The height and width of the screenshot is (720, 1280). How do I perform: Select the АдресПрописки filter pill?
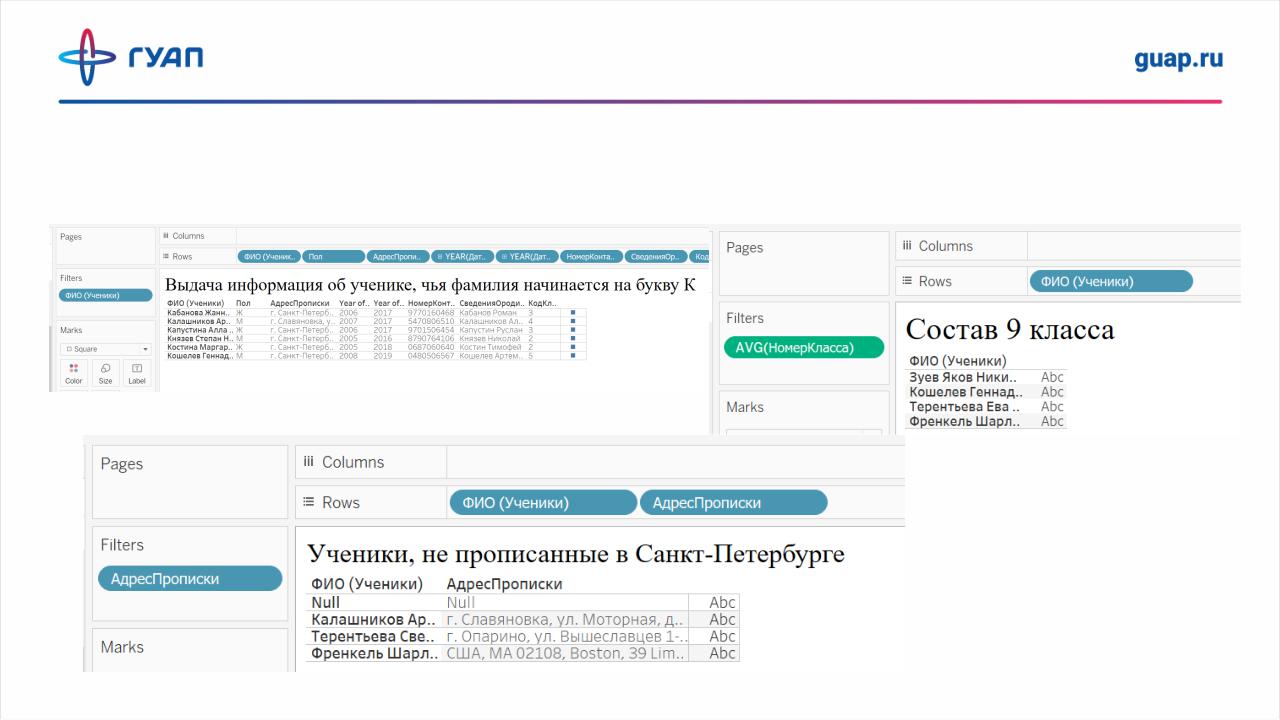pyautogui.click(x=189, y=578)
